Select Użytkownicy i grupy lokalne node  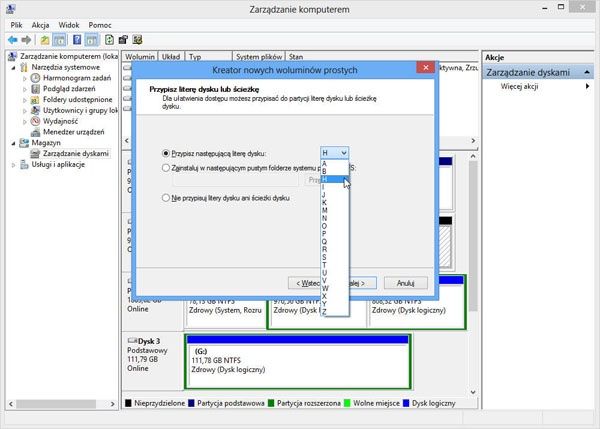pos(80,110)
